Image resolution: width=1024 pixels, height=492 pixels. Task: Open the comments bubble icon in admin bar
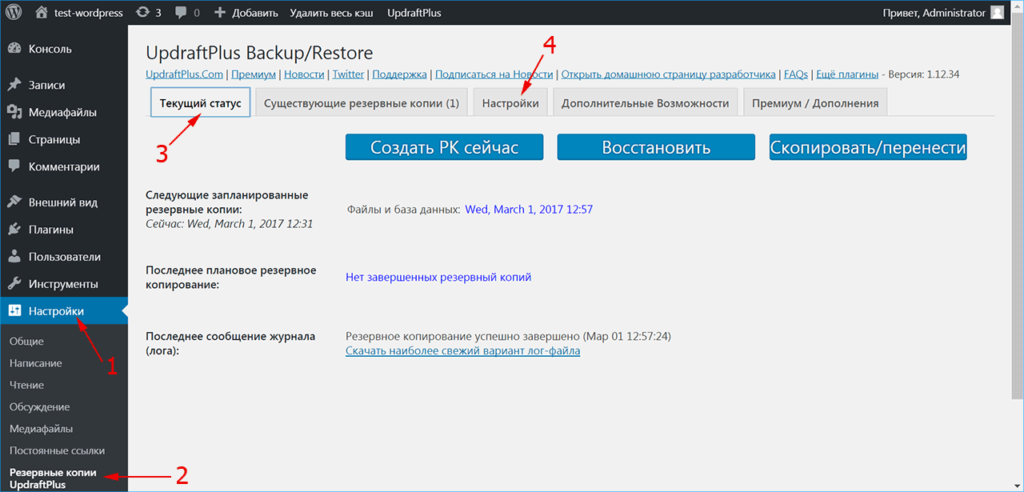point(180,13)
